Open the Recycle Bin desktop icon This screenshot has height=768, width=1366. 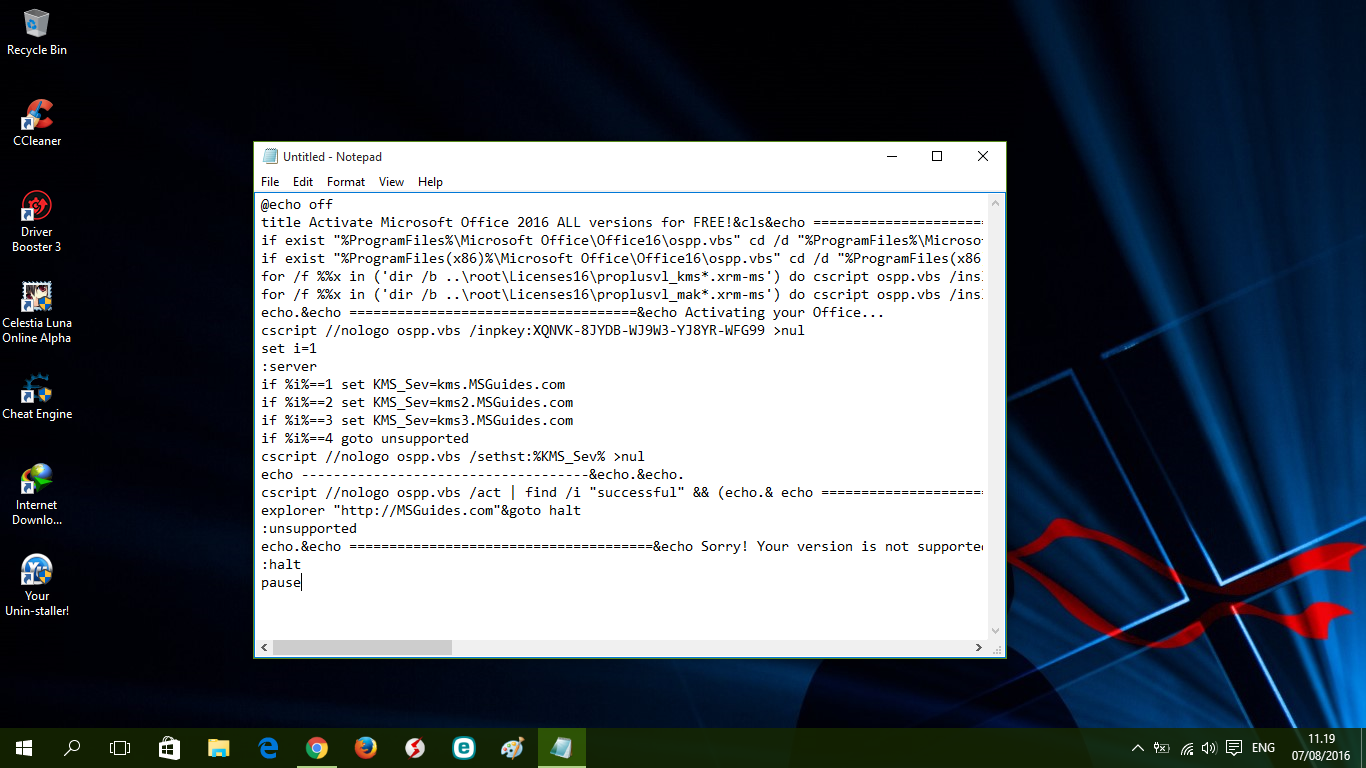click(37, 32)
